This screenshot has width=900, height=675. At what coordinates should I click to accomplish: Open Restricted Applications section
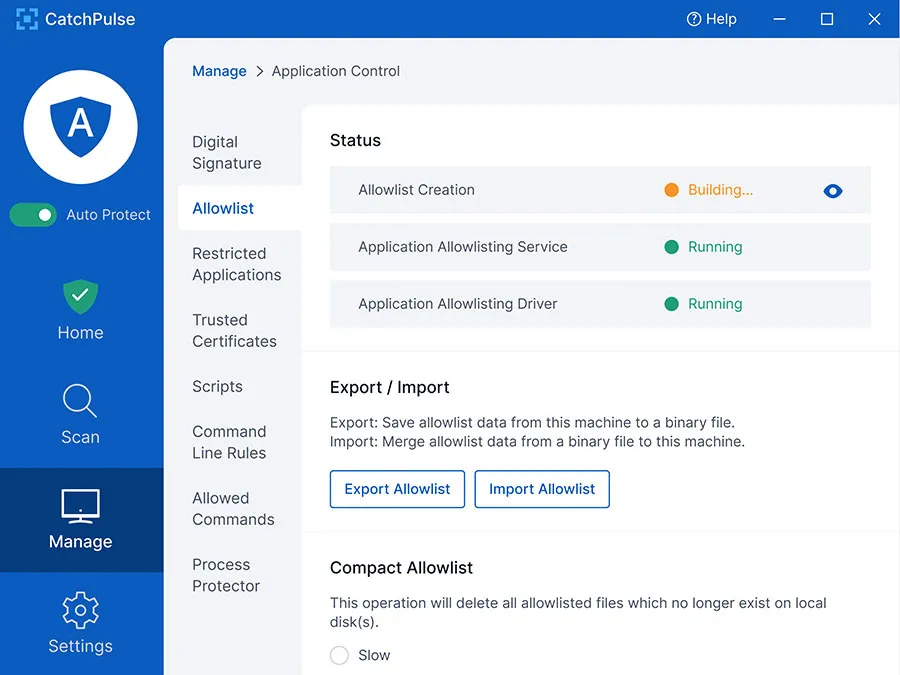click(x=236, y=264)
